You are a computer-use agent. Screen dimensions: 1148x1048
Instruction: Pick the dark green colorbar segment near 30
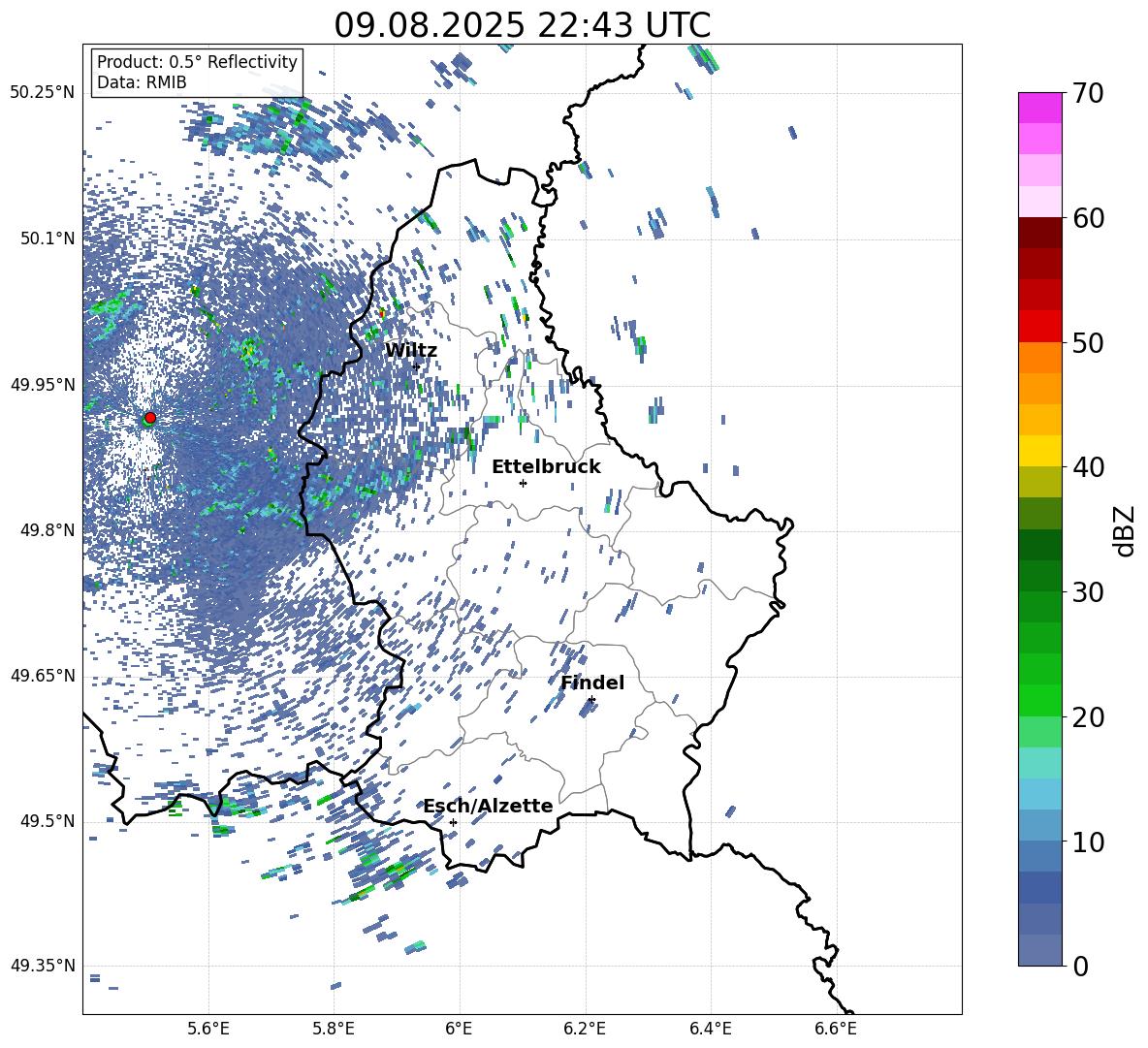tap(1040, 576)
